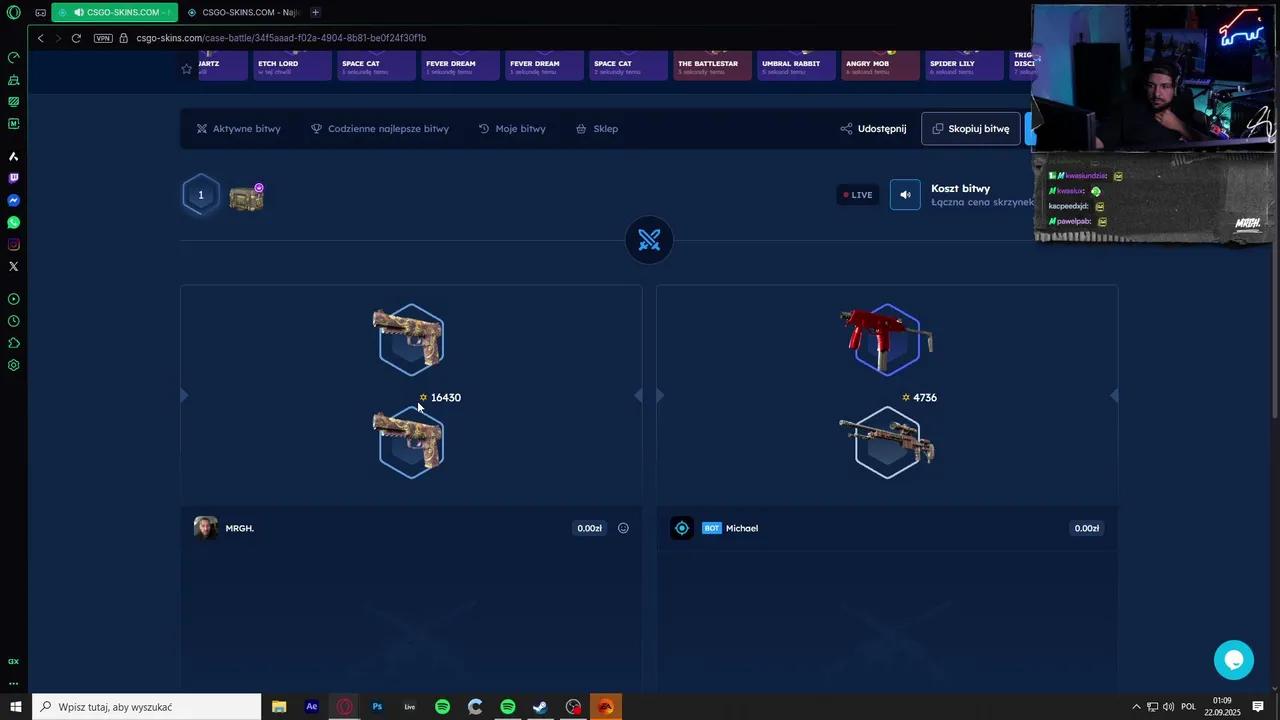Open sidebar Settings gear icon
This screenshot has height=720, width=1280.
[x=13, y=365]
